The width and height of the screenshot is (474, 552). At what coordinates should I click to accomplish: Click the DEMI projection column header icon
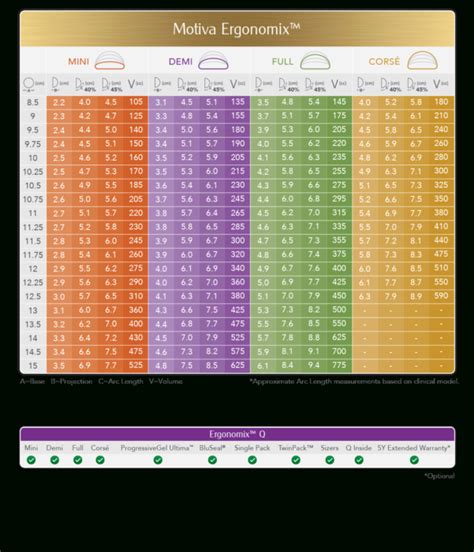click(161, 85)
